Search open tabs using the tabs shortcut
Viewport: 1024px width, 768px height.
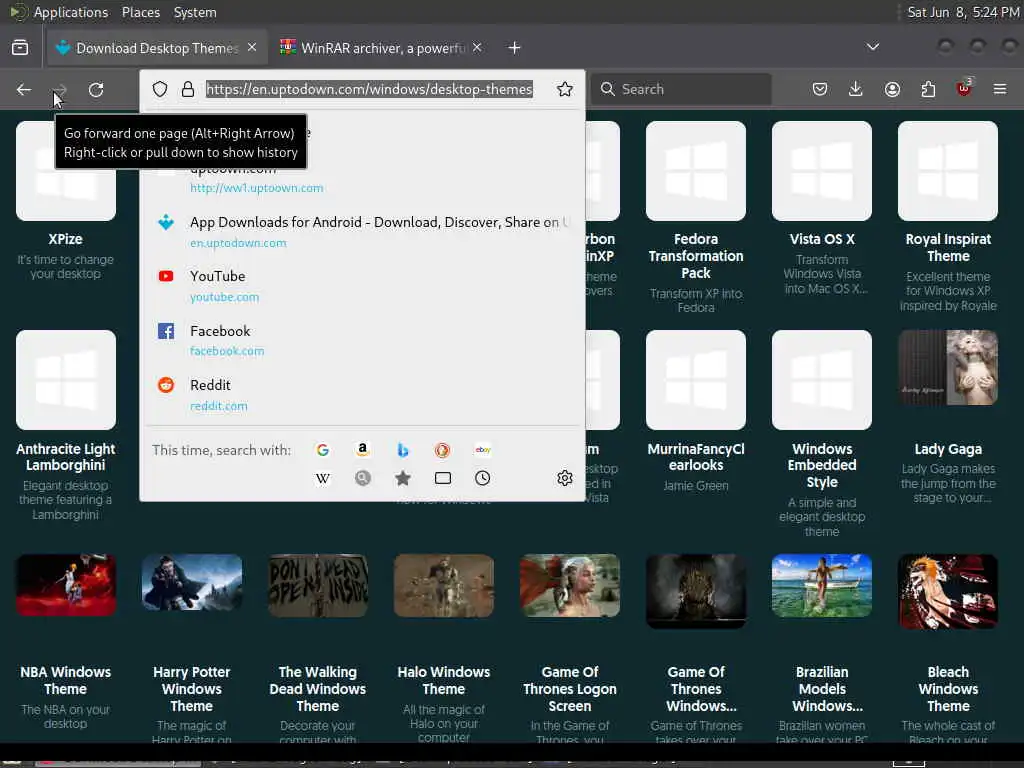click(443, 479)
